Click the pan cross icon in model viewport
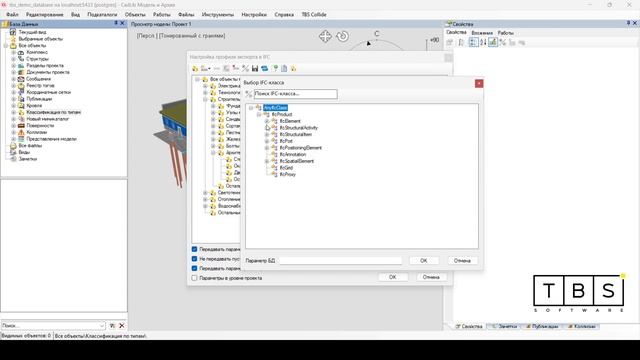 325,36
